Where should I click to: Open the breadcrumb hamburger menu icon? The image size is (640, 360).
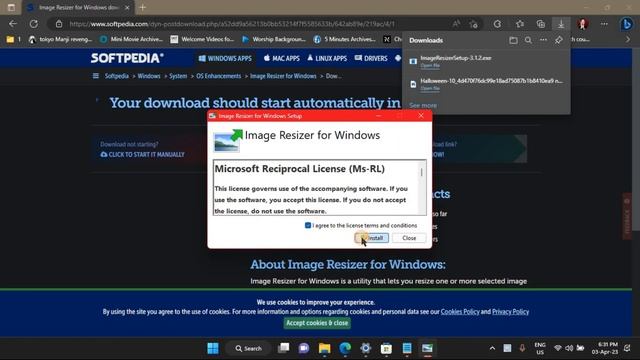click(x=96, y=76)
